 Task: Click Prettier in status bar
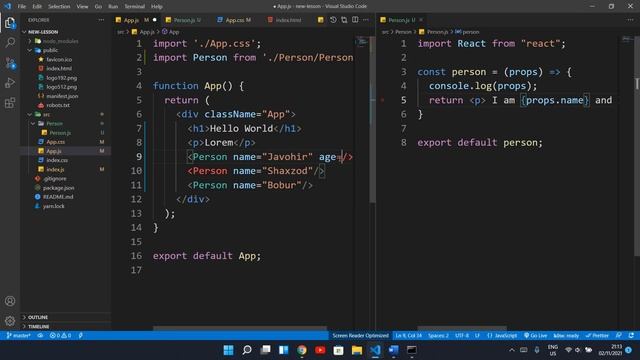pyautogui.click(x=597, y=336)
